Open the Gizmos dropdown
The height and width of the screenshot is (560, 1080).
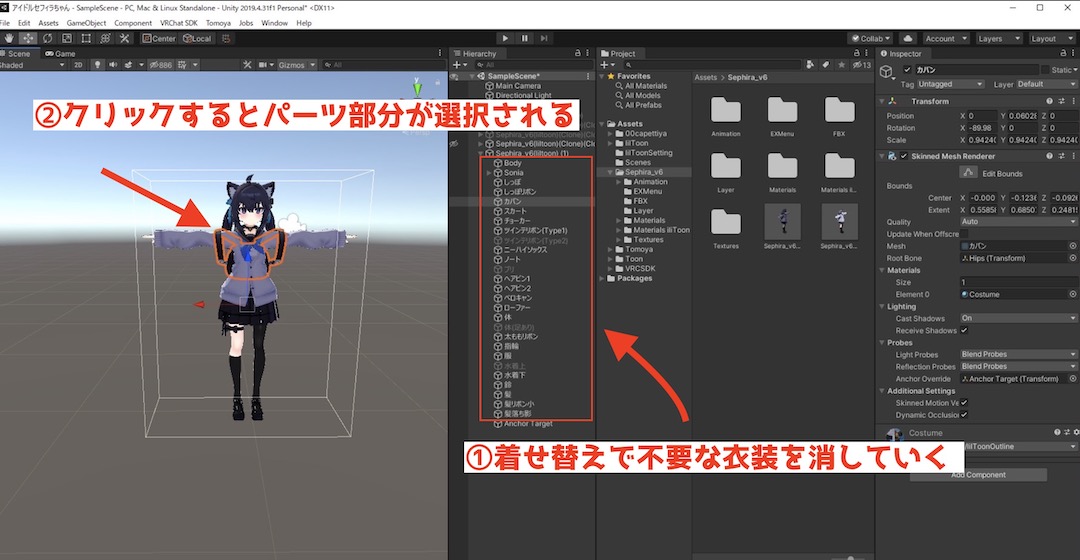[x=296, y=65]
